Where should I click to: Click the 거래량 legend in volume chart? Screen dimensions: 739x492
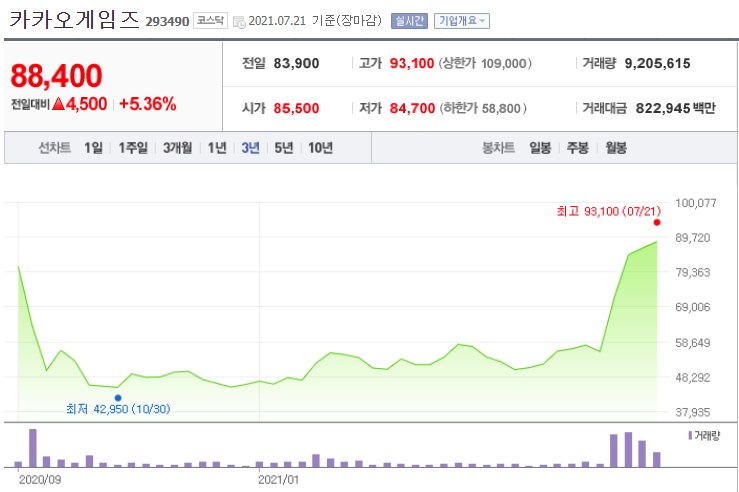704,436
